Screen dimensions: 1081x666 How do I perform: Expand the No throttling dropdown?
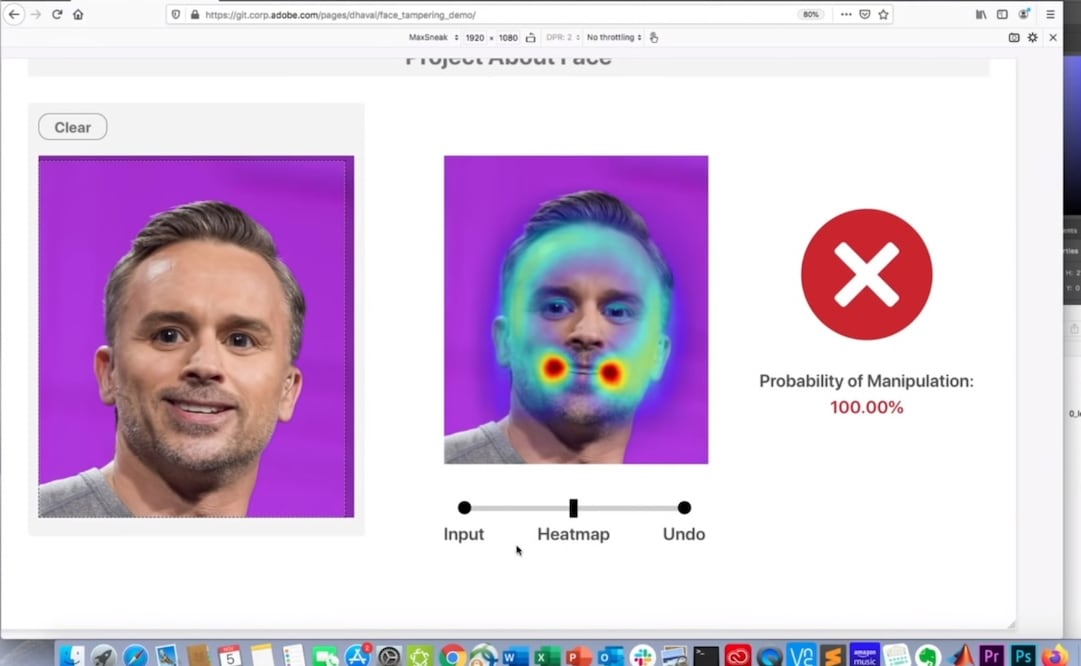pyautogui.click(x=614, y=38)
